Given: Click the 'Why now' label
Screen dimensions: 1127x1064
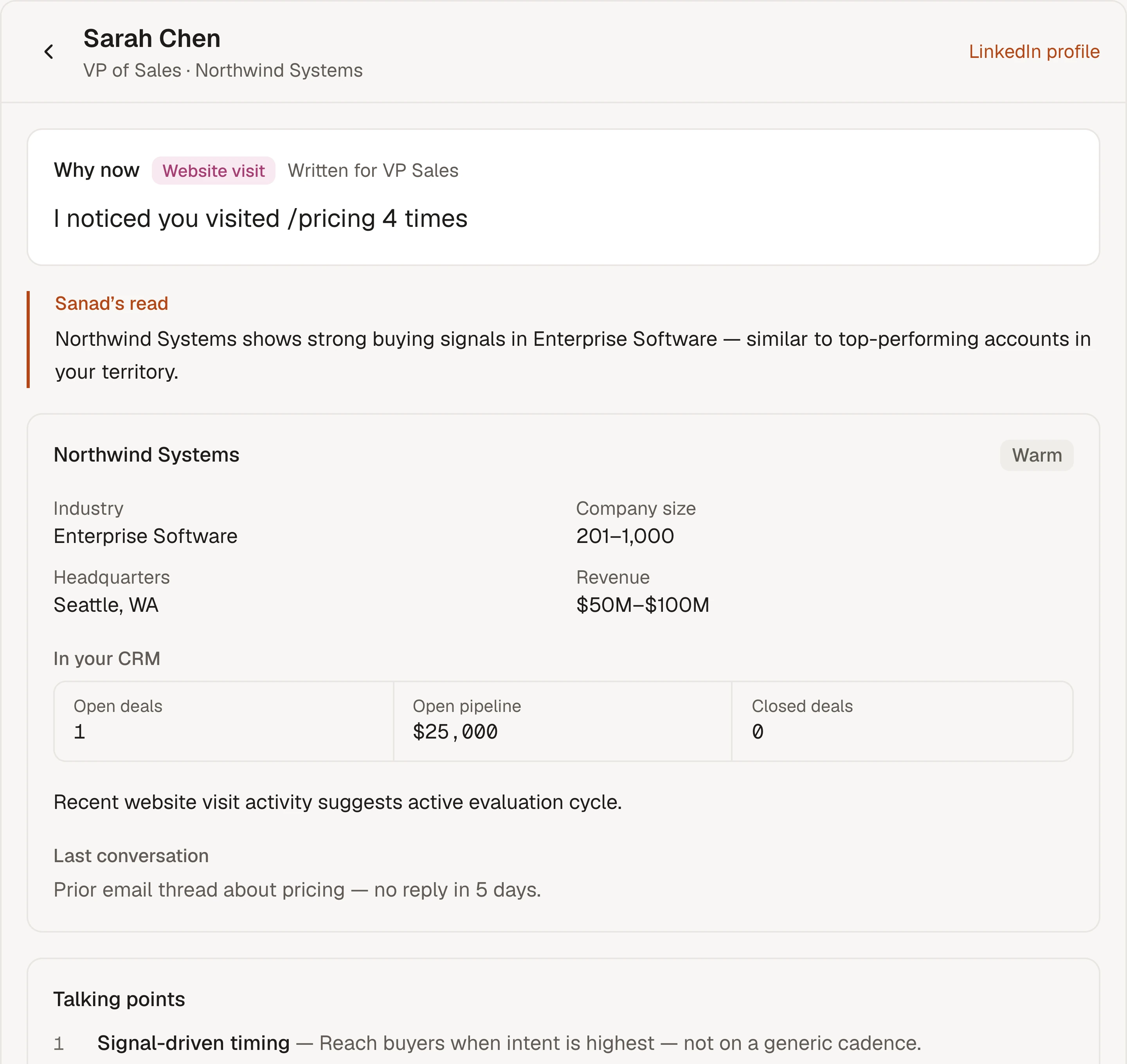Looking at the screenshot, I should tap(97, 170).
